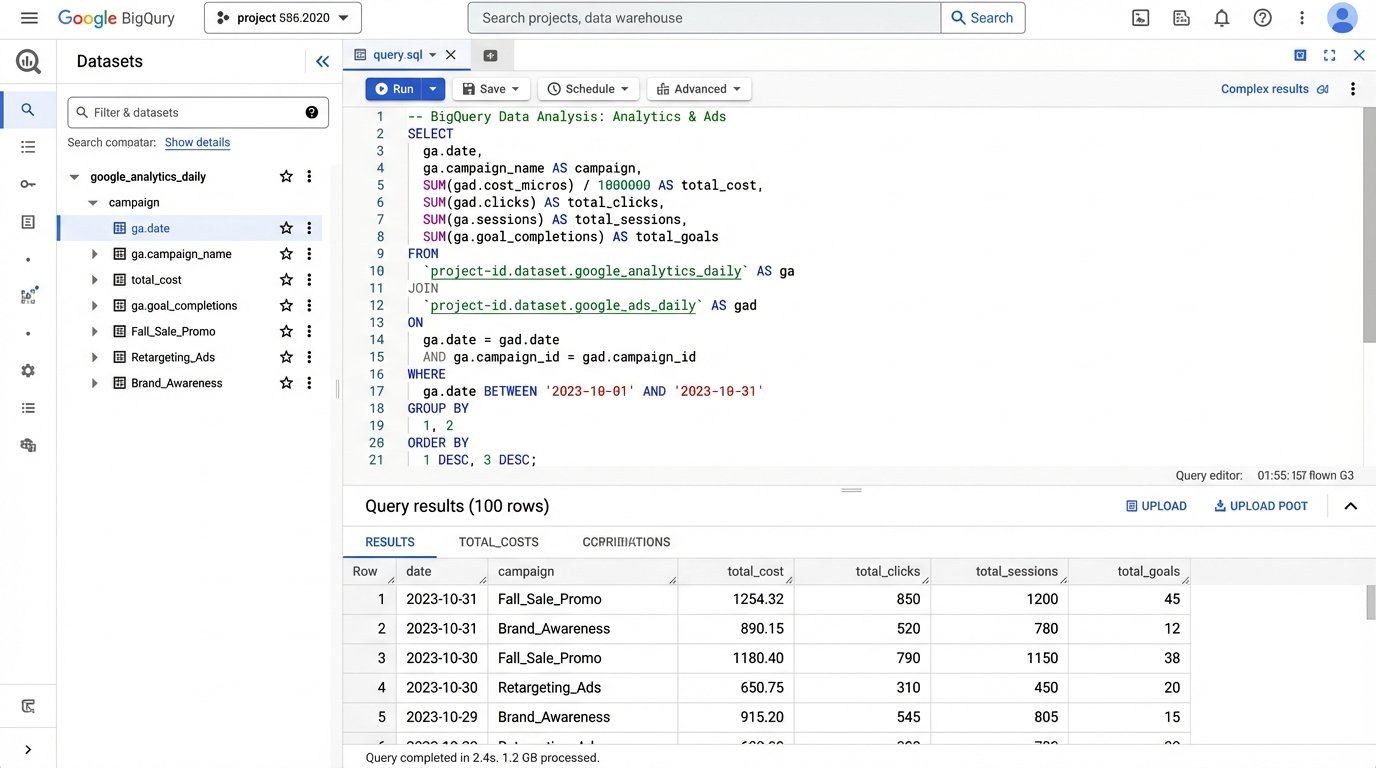Switch to the TOTAL_COSTS tab
This screenshot has width=1376, height=768.
pyautogui.click(x=498, y=541)
